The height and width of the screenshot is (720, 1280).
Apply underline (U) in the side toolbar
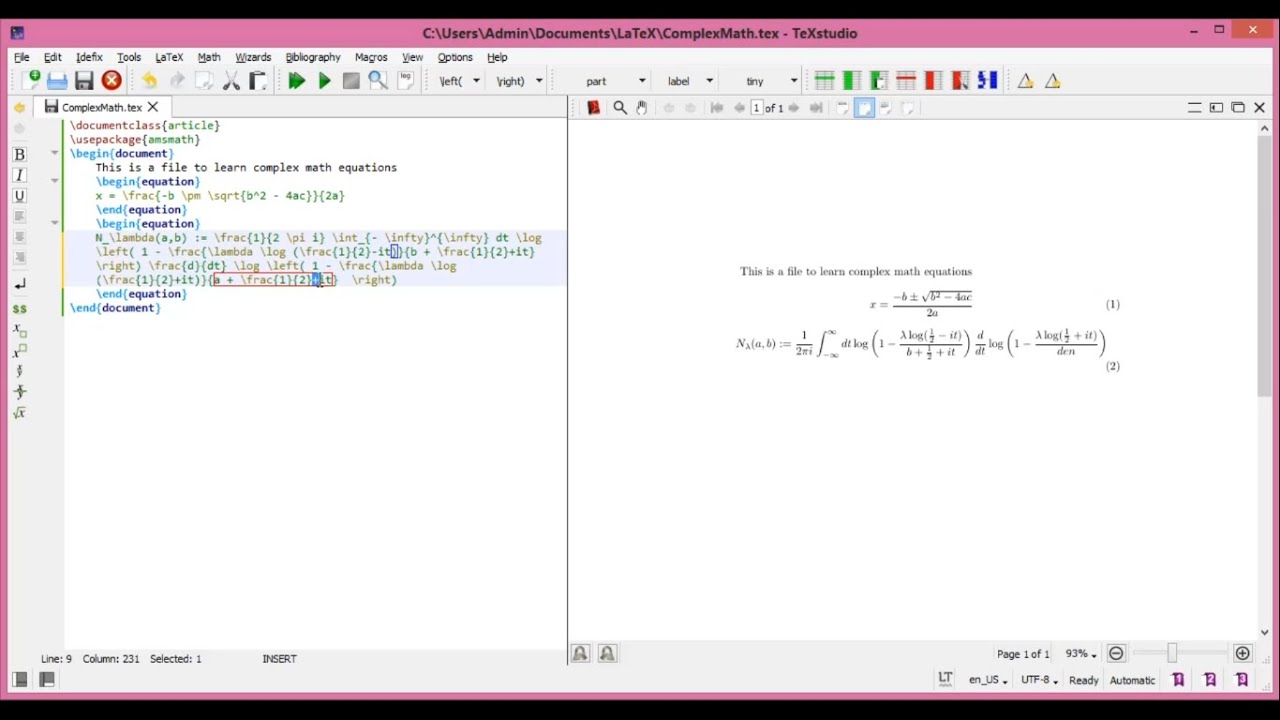click(19, 196)
